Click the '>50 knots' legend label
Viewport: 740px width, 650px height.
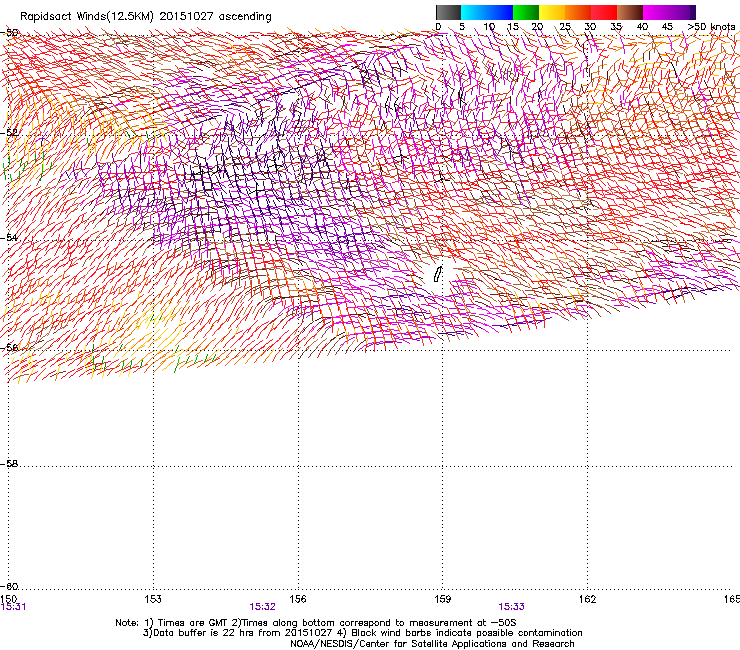tap(711, 27)
